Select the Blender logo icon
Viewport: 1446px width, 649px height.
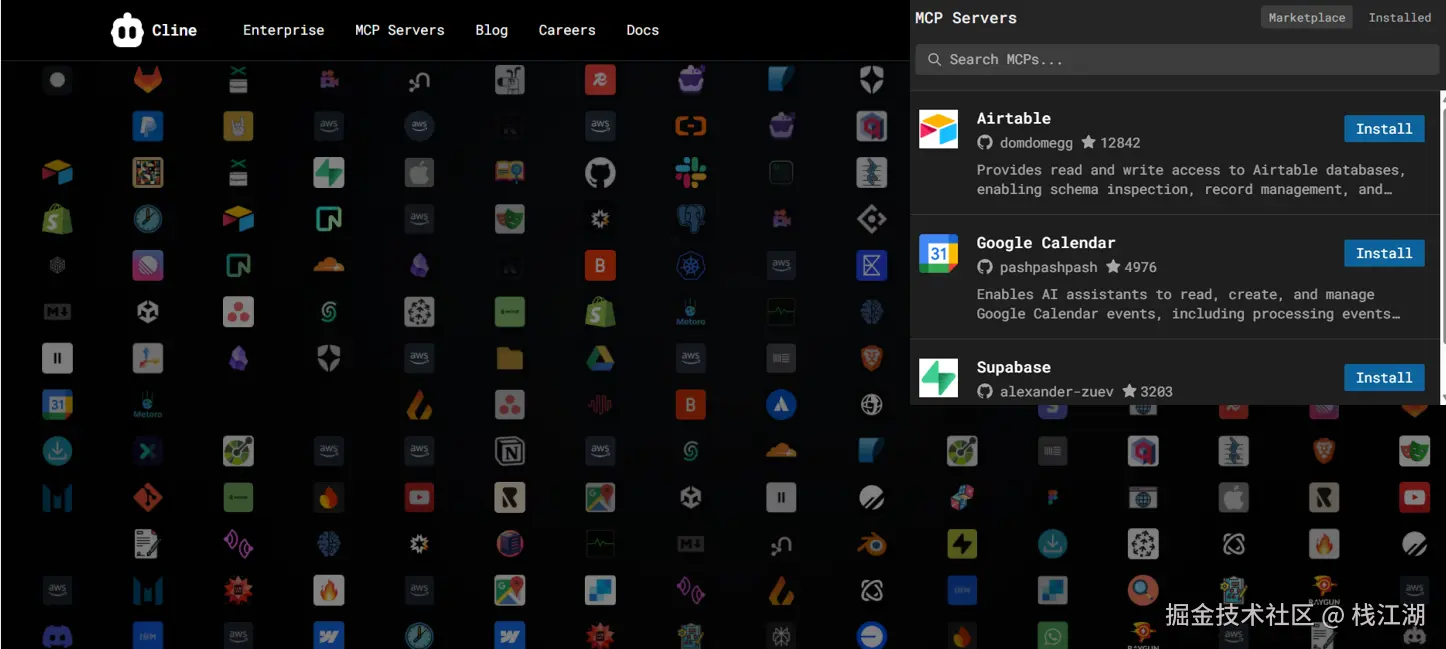(x=871, y=544)
